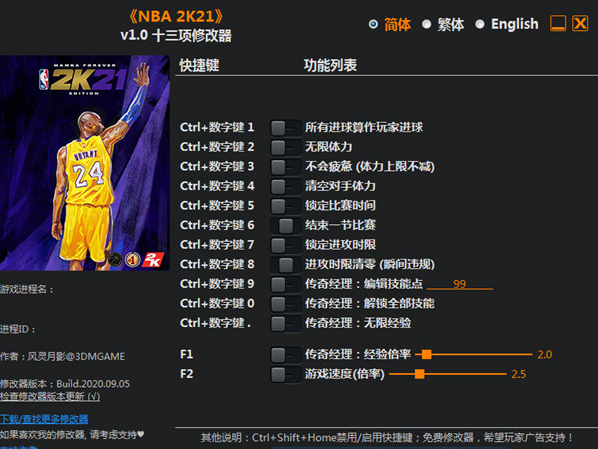
Task: Click the 进程ID label
Action: 18,329
